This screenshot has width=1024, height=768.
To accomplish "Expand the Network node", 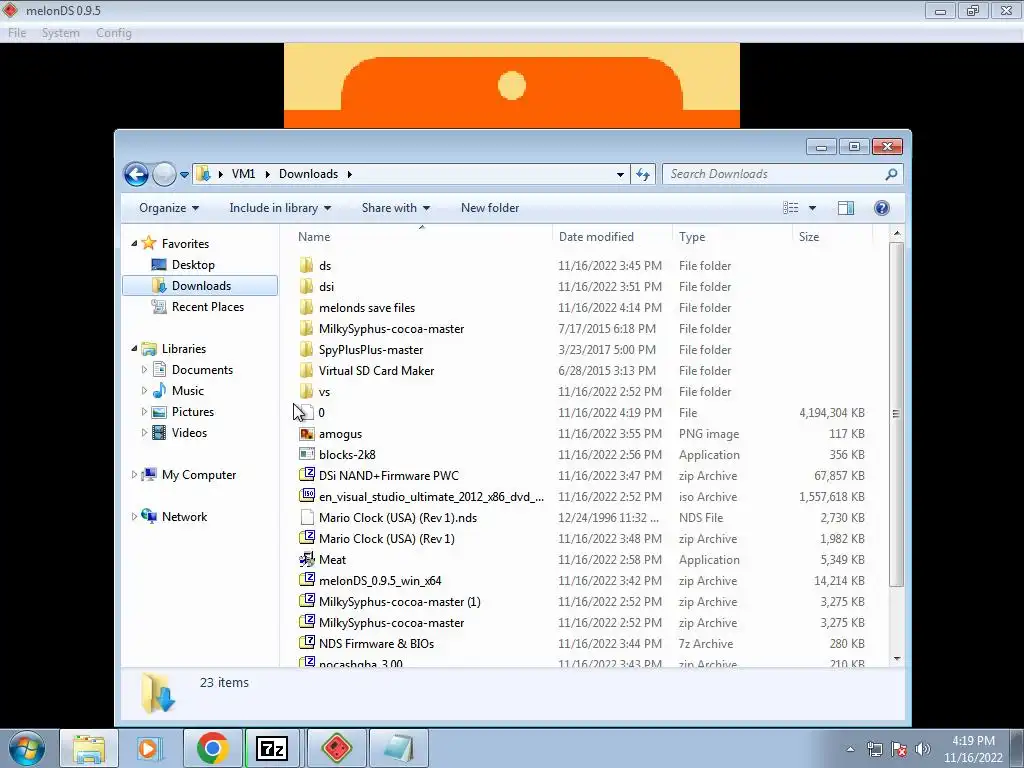I will (x=134, y=517).
